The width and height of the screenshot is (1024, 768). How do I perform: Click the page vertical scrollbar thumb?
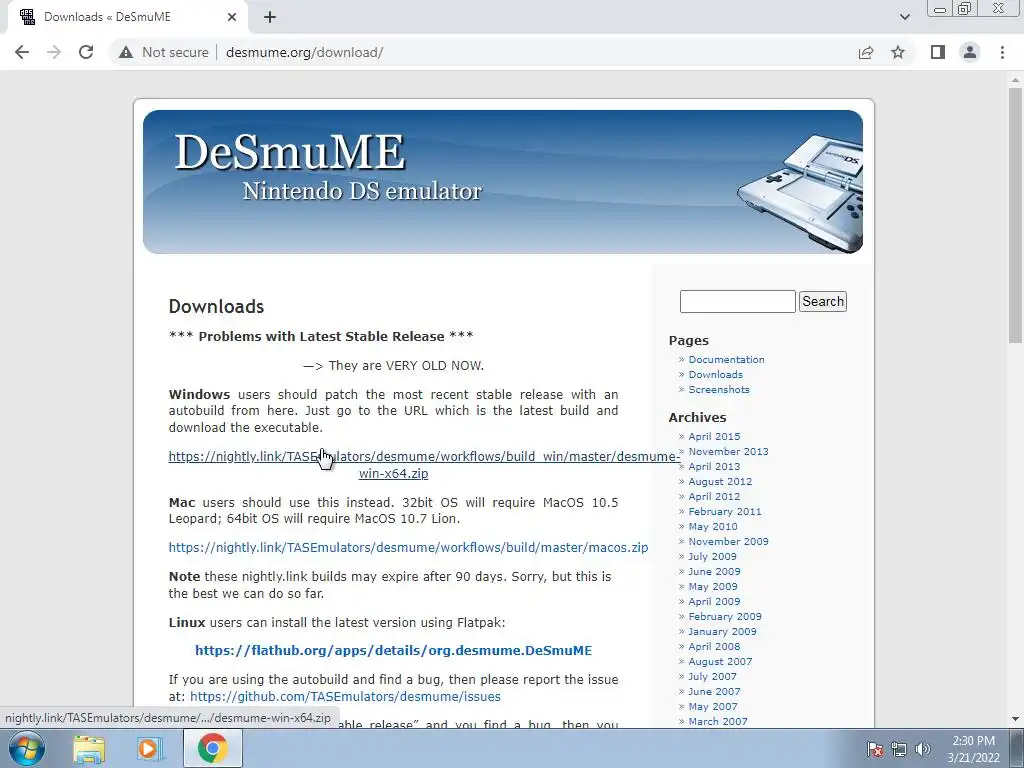click(1016, 216)
